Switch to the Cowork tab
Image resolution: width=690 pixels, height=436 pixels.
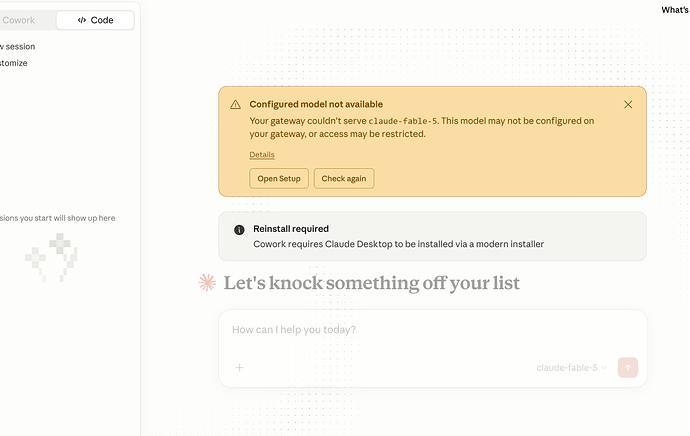coord(18,20)
